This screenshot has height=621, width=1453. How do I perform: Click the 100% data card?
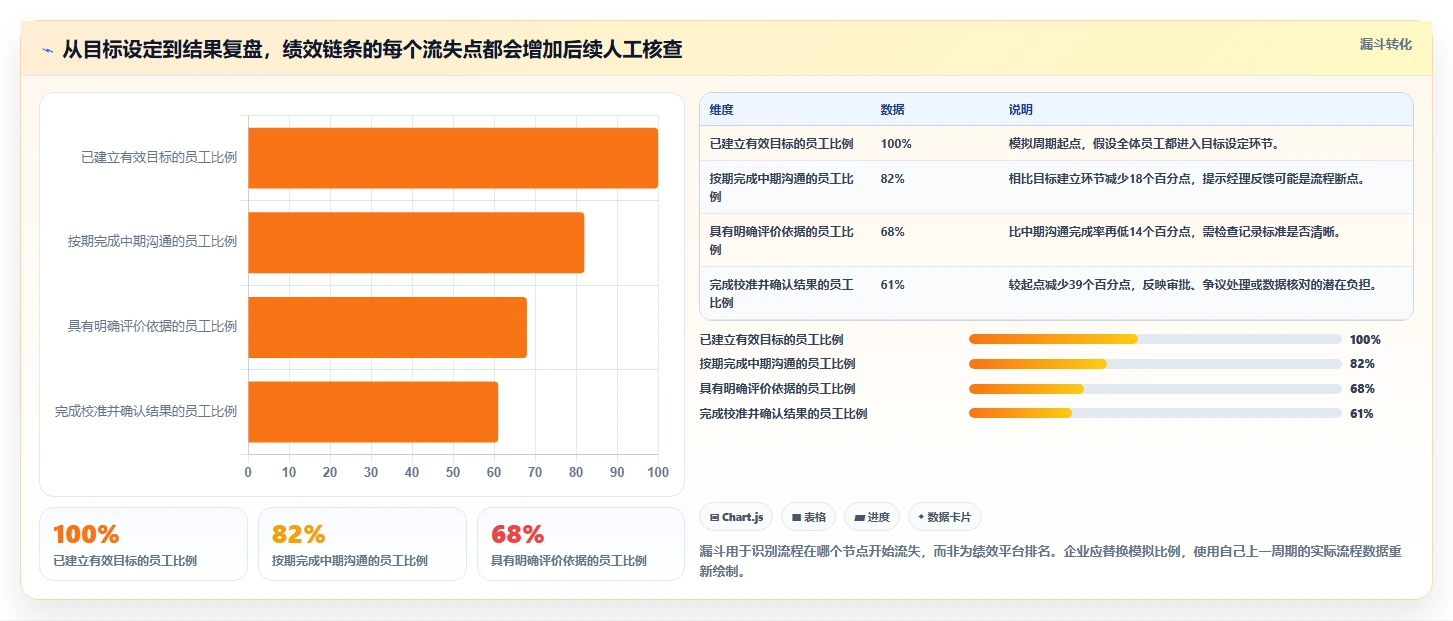(x=143, y=544)
